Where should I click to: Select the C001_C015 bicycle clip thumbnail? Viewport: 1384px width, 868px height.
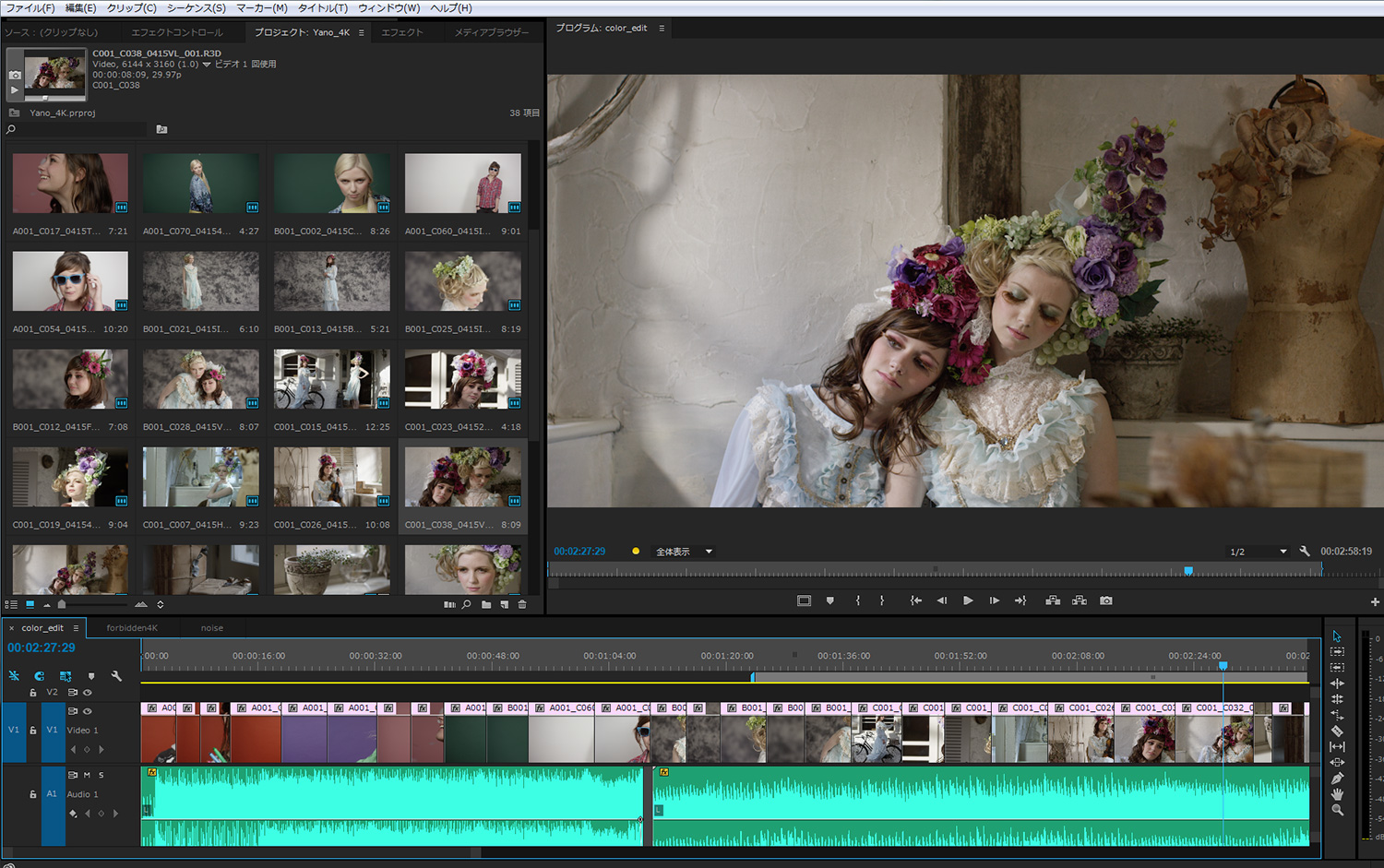click(x=331, y=379)
